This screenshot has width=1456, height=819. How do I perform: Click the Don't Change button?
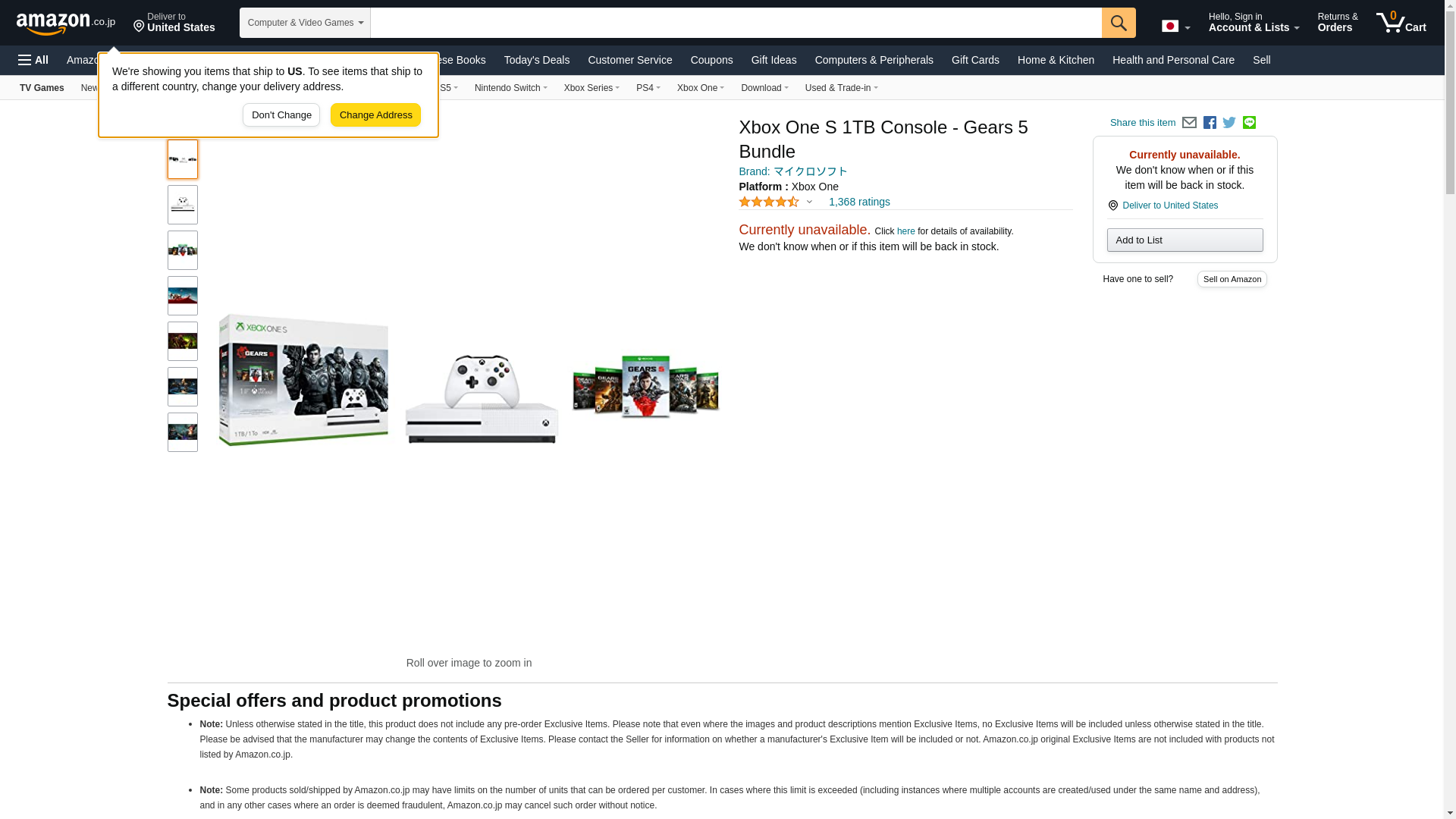pyautogui.click(x=281, y=115)
